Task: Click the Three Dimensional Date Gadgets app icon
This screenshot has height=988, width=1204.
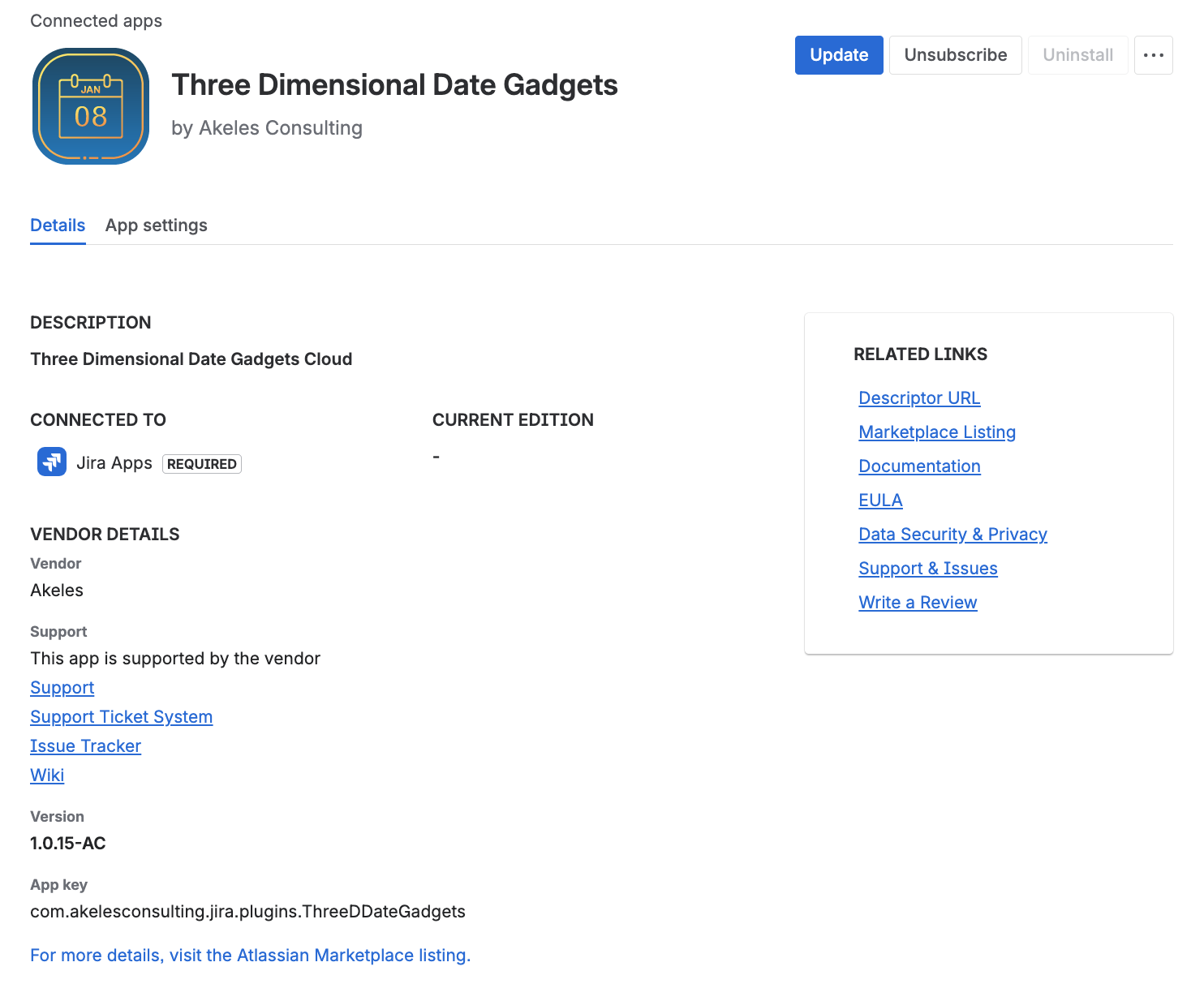Action: [x=90, y=106]
